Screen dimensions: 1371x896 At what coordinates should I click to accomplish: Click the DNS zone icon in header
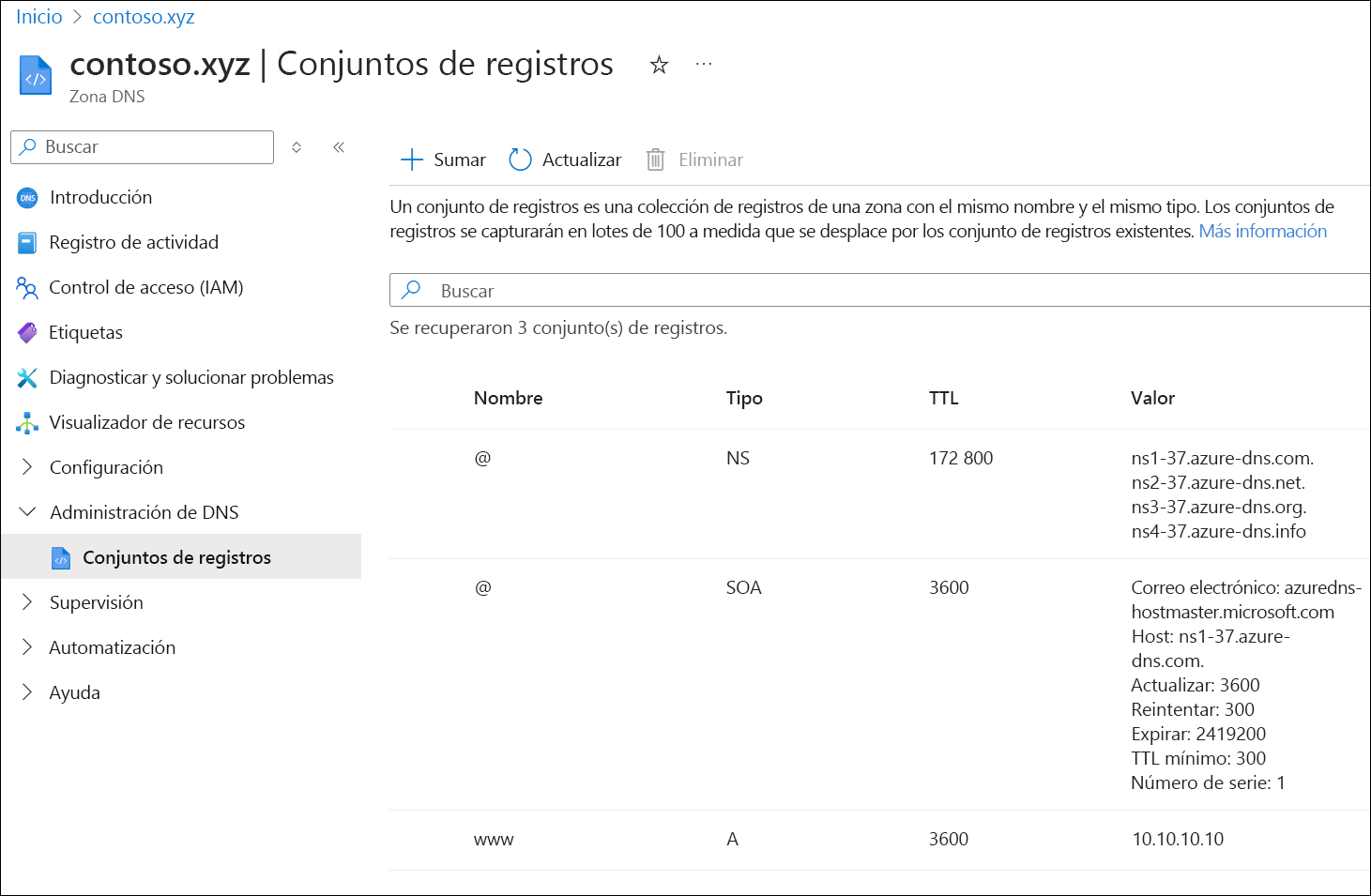click(x=36, y=77)
